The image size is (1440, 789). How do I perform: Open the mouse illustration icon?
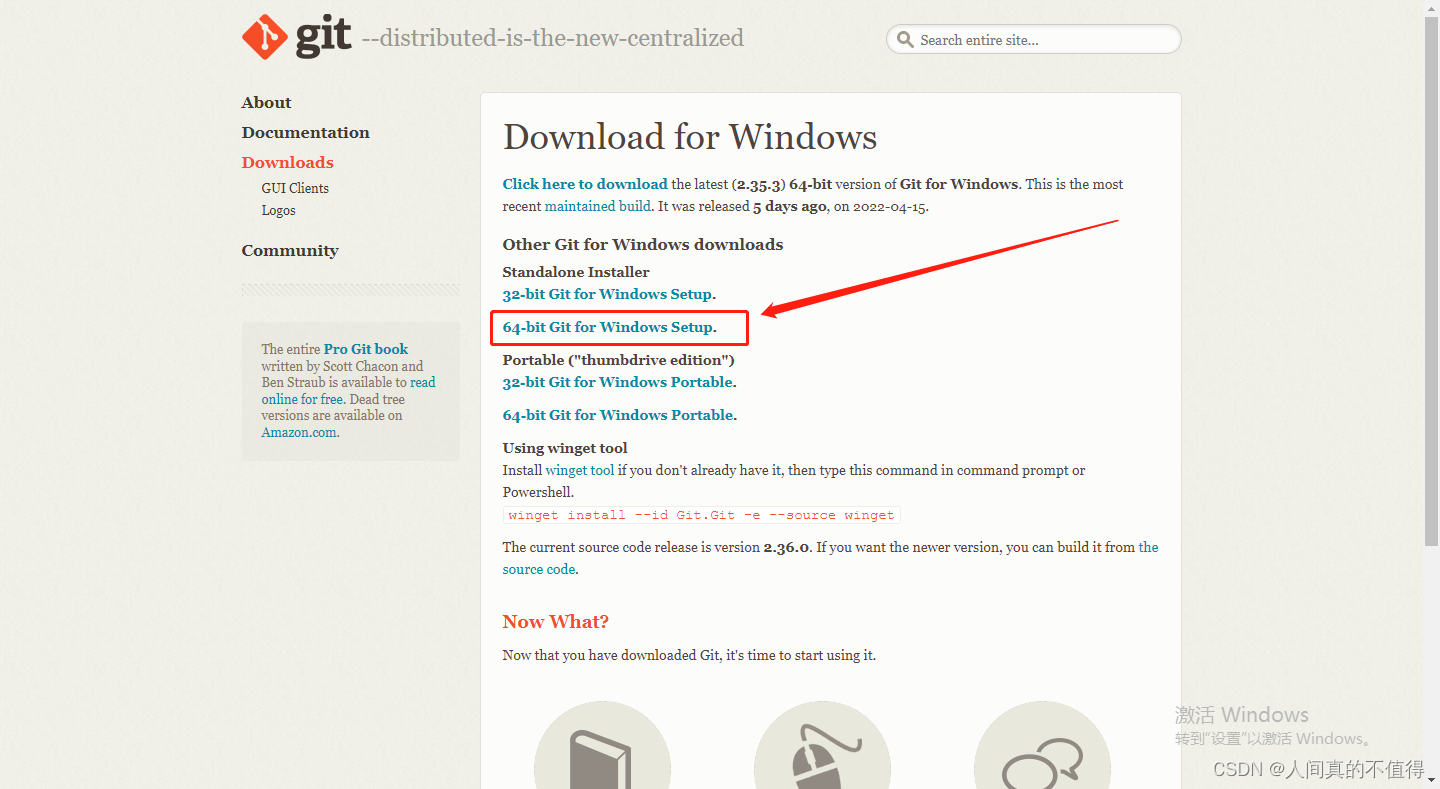pos(822,745)
